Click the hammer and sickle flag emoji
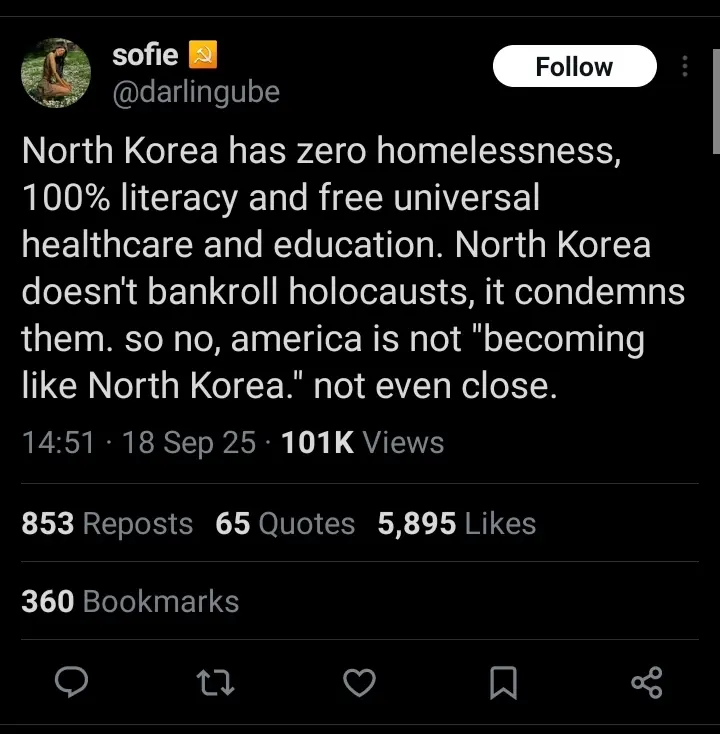The image size is (720, 734). tap(203, 55)
